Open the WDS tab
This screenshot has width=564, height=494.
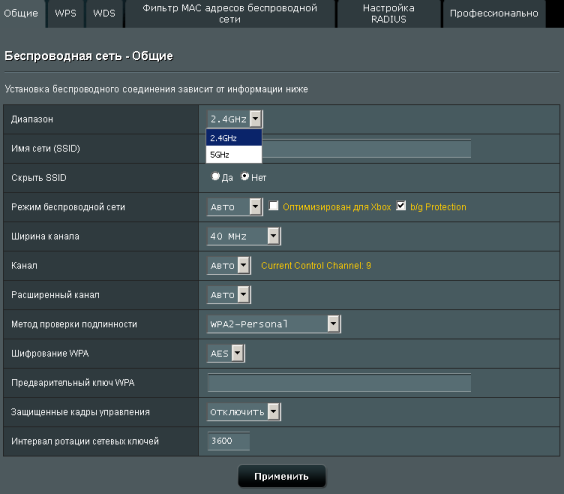click(104, 14)
